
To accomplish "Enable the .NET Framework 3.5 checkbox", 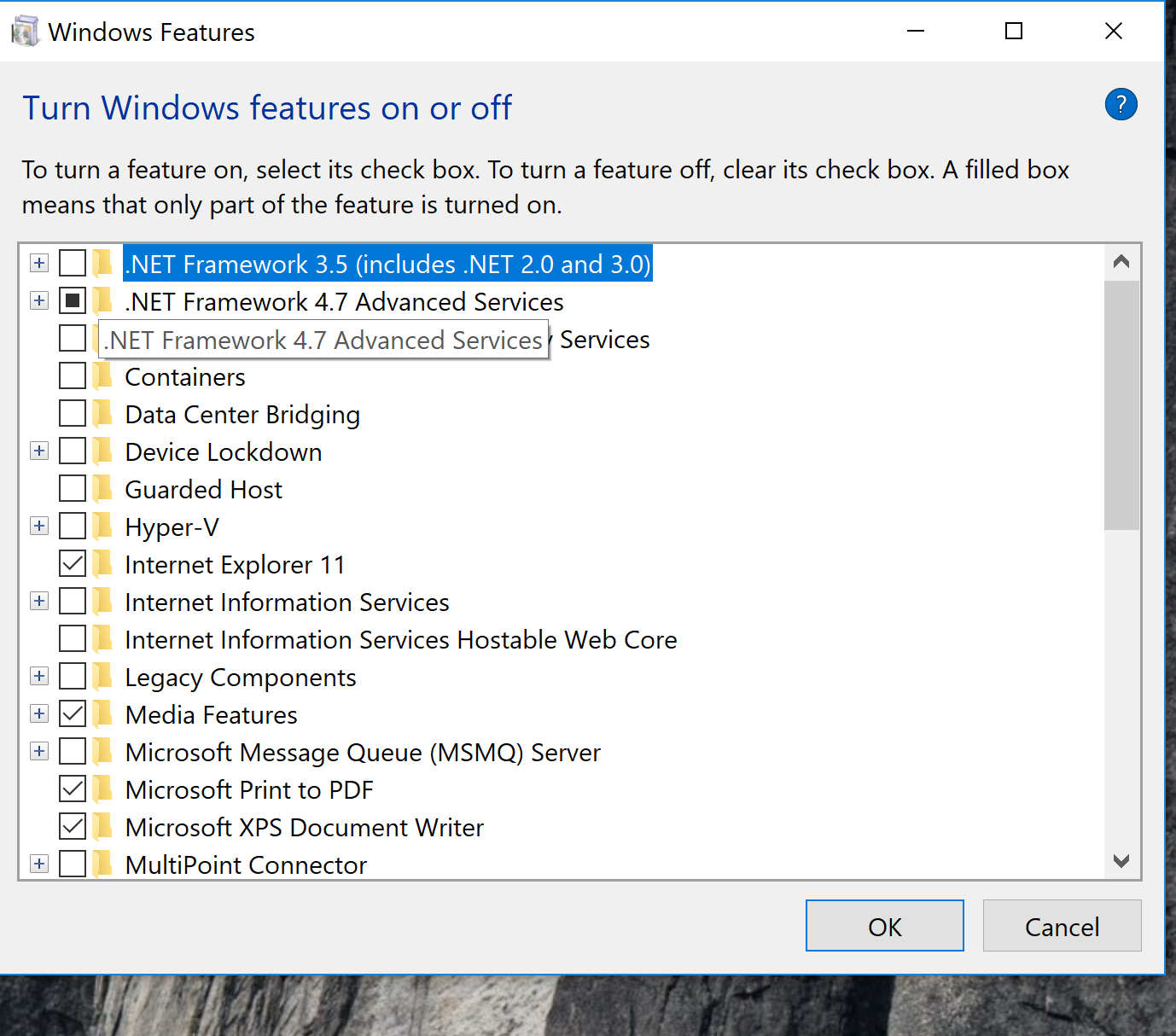I will coord(73,263).
